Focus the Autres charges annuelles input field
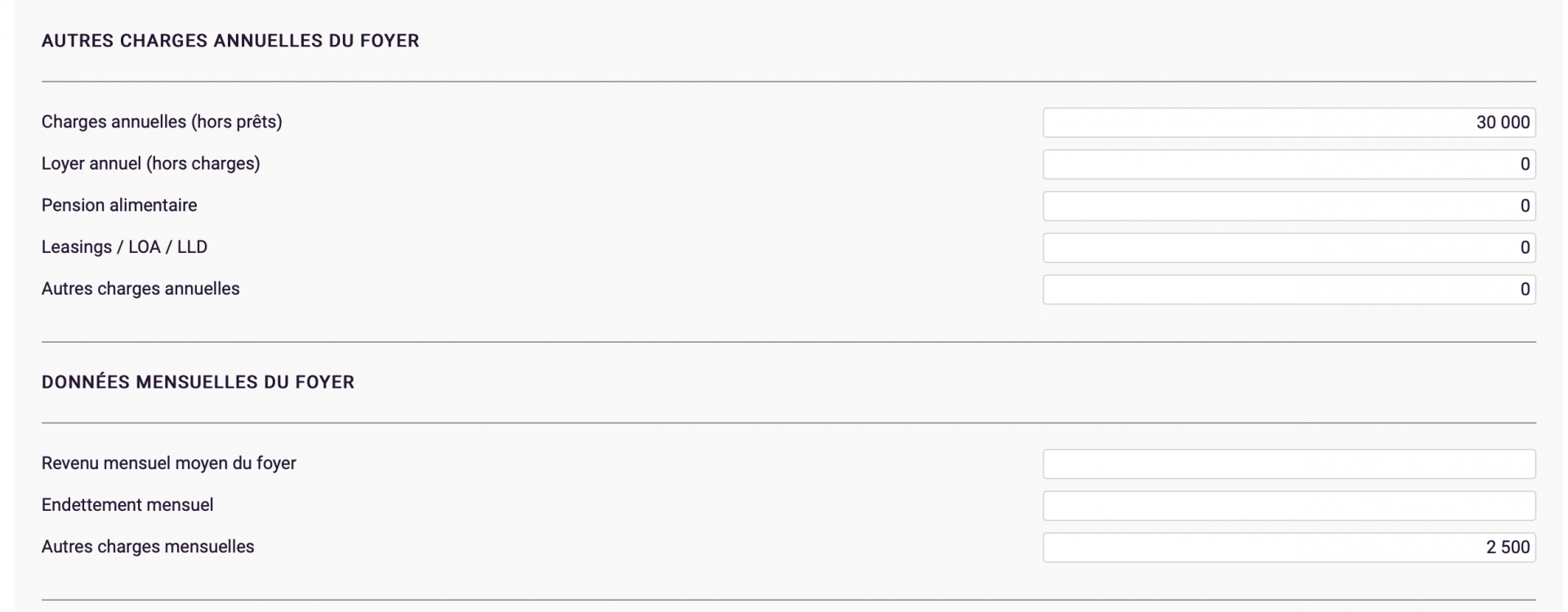Viewport: 1568px width, 612px height. coord(1289,289)
